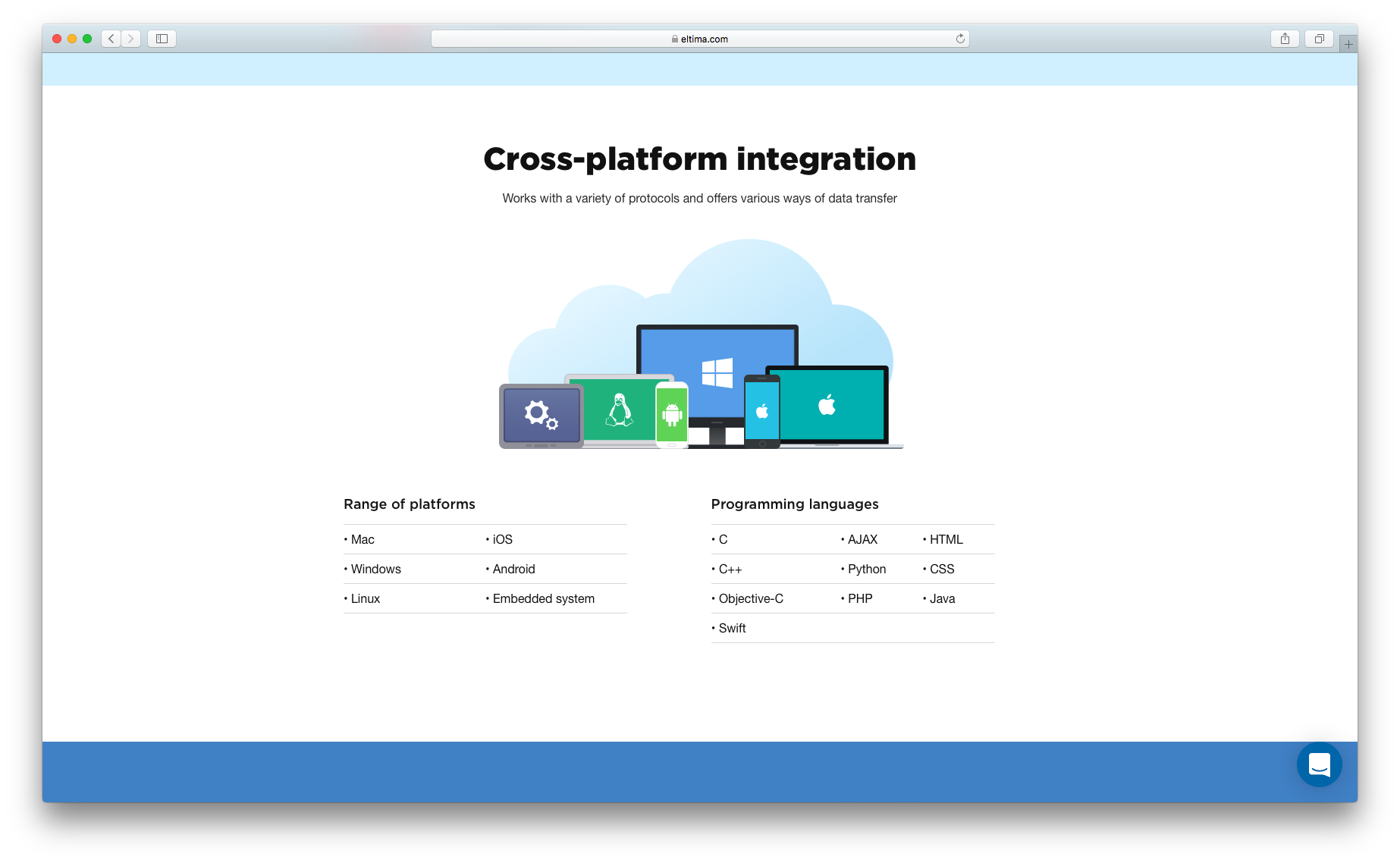This screenshot has height=863, width=1400.
Task: Click the teal Mac laptop Apple logo
Action: 827,404
